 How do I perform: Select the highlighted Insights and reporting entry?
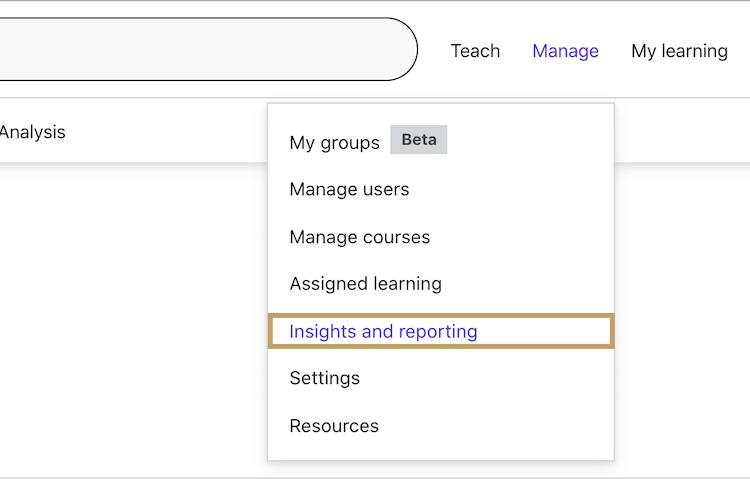(x=383, y=331)
